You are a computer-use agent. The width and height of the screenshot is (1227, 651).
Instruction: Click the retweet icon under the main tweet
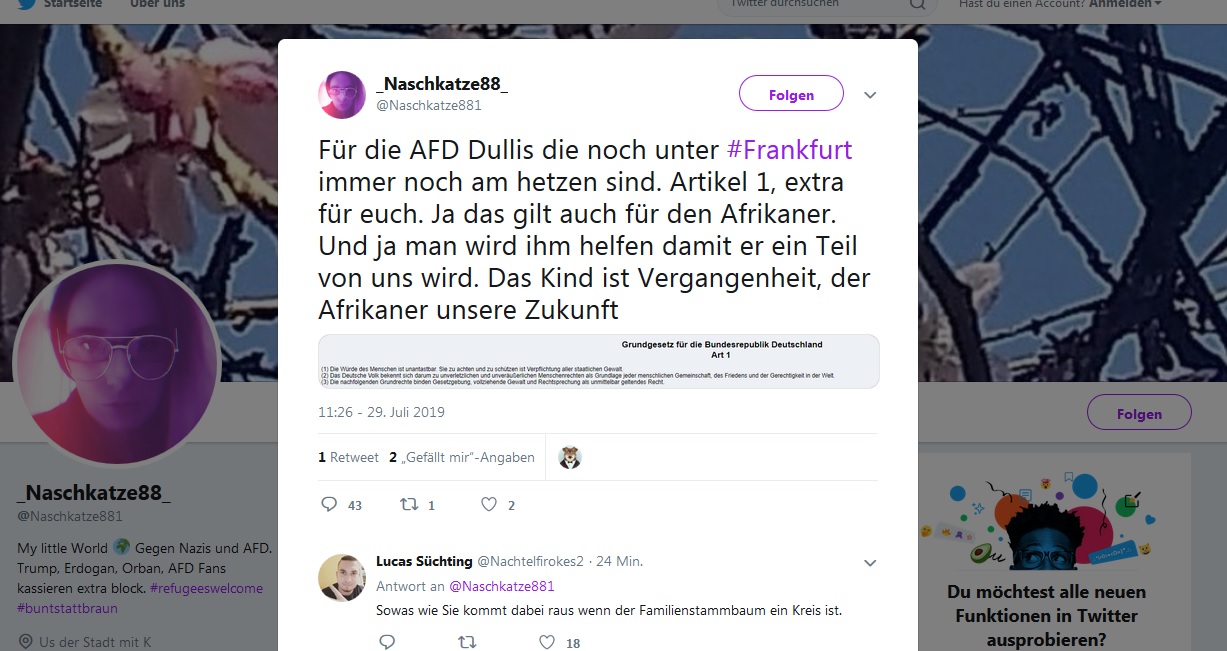pos(408,505)
